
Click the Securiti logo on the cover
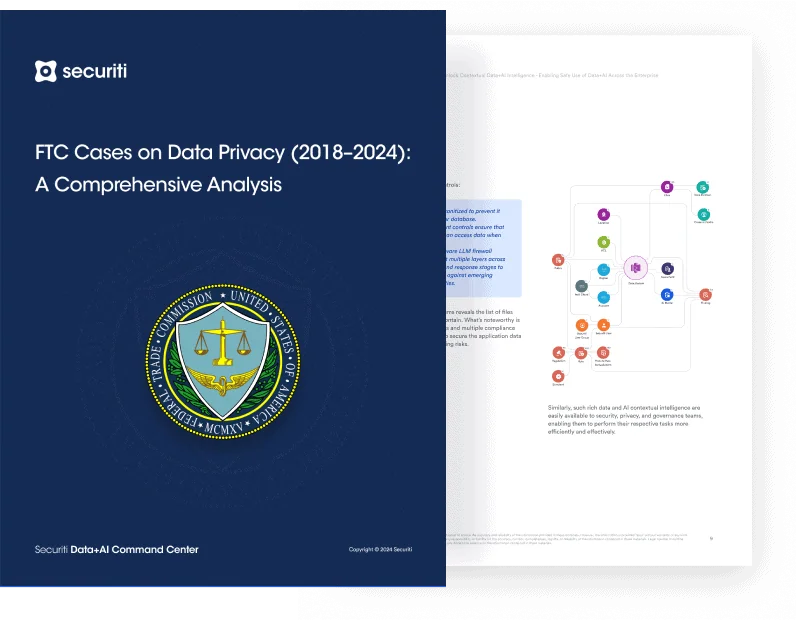coord(81,71)
